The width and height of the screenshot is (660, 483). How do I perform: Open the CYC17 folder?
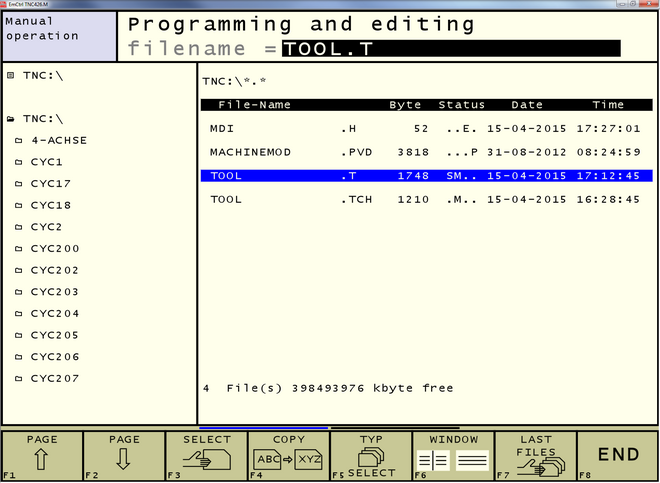tap(50, 183)
